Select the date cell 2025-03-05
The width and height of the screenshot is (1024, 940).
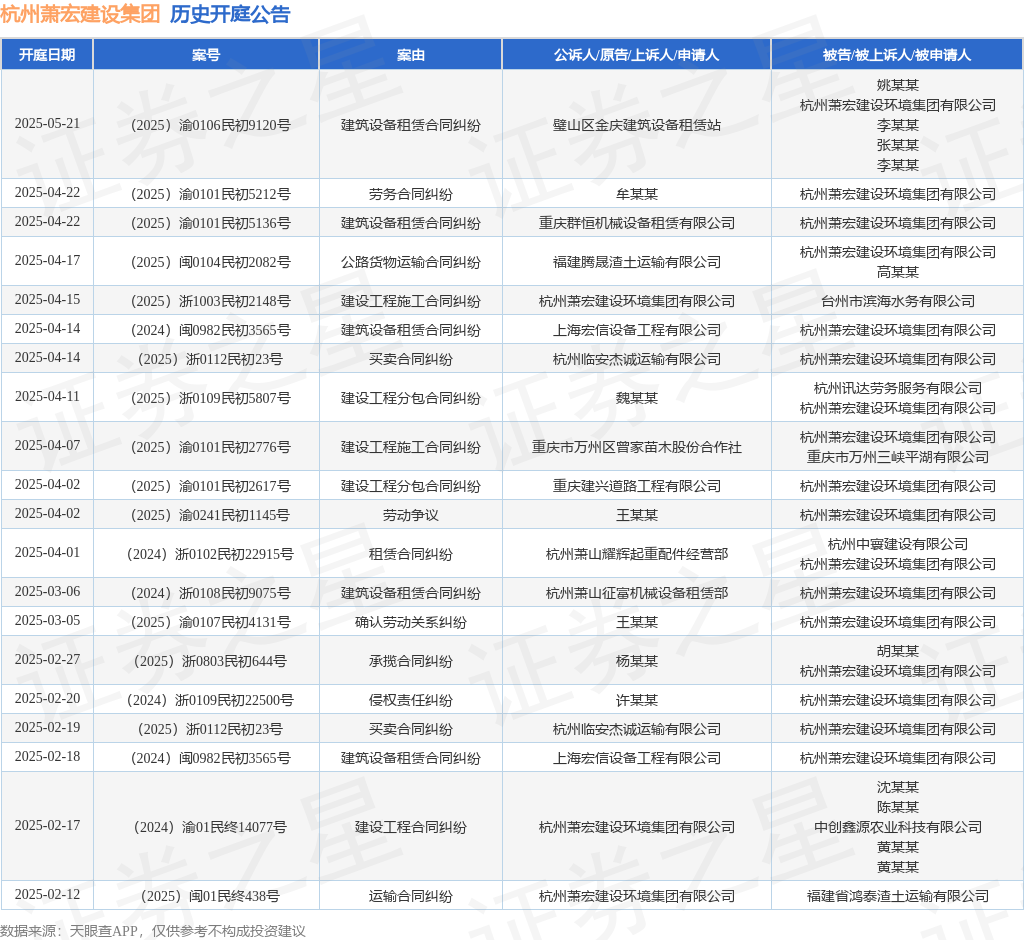47,621
